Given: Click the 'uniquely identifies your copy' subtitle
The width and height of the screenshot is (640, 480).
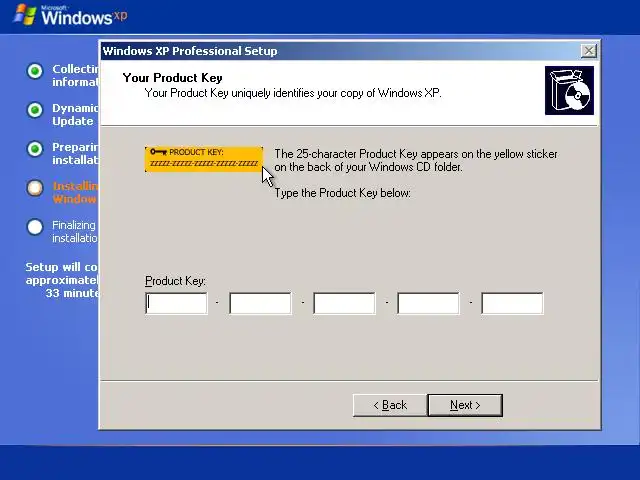Looking at the screenshot, I should pos(293,93).
